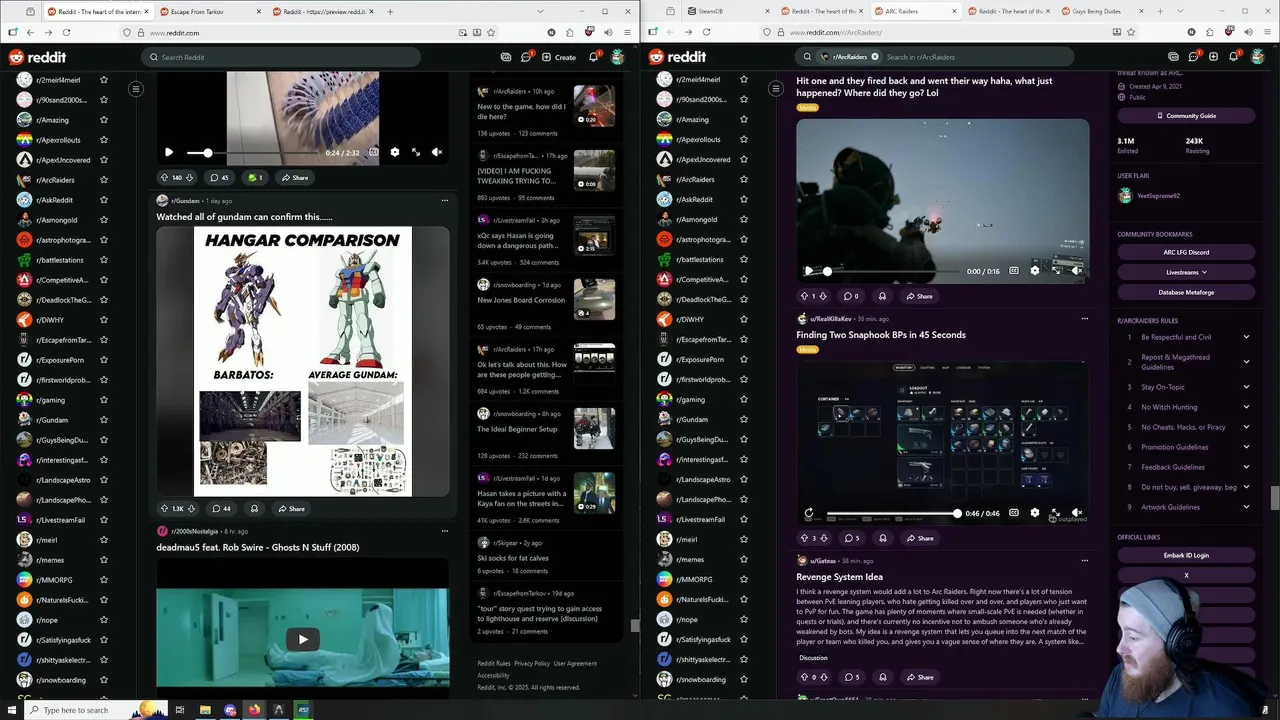
Task: Toggle favorite star for r/memes in left sidebar
Action: click(103, 560)
